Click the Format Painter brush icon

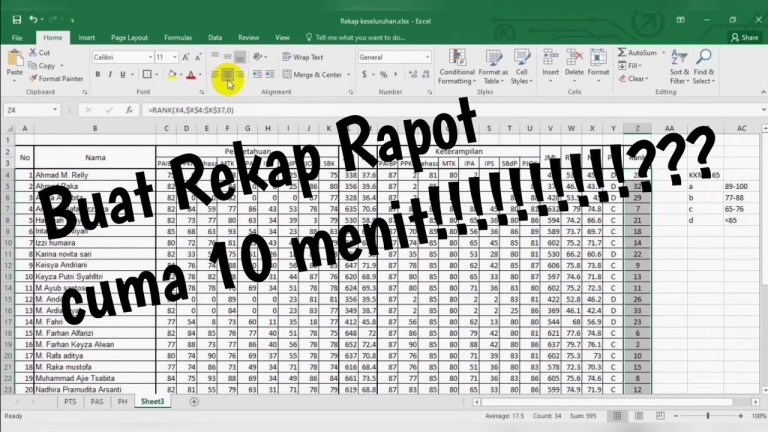[x=35, y=78]
